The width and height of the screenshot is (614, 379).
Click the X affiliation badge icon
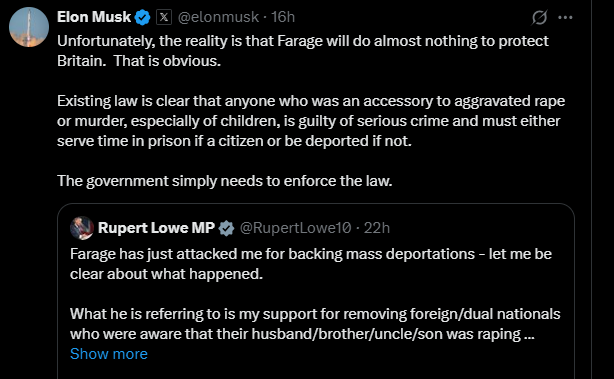click(x=164, y=17)
